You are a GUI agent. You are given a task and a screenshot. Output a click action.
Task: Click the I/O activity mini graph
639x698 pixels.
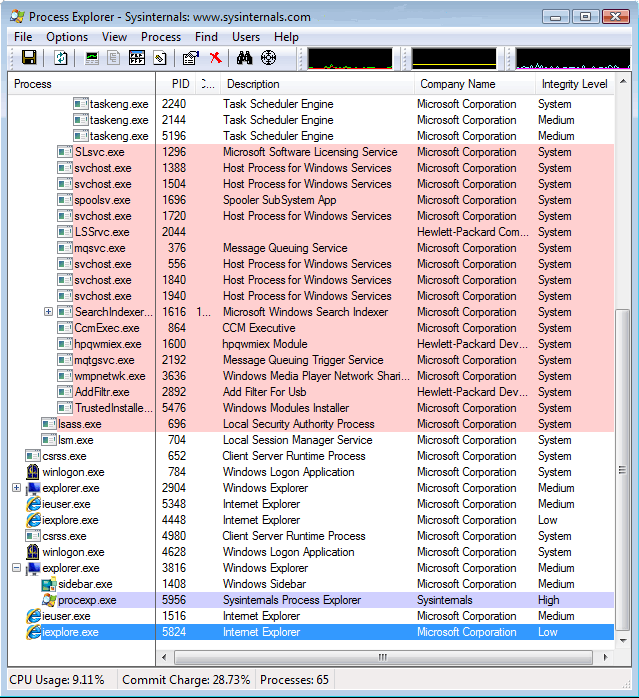[x=573, y=59]
